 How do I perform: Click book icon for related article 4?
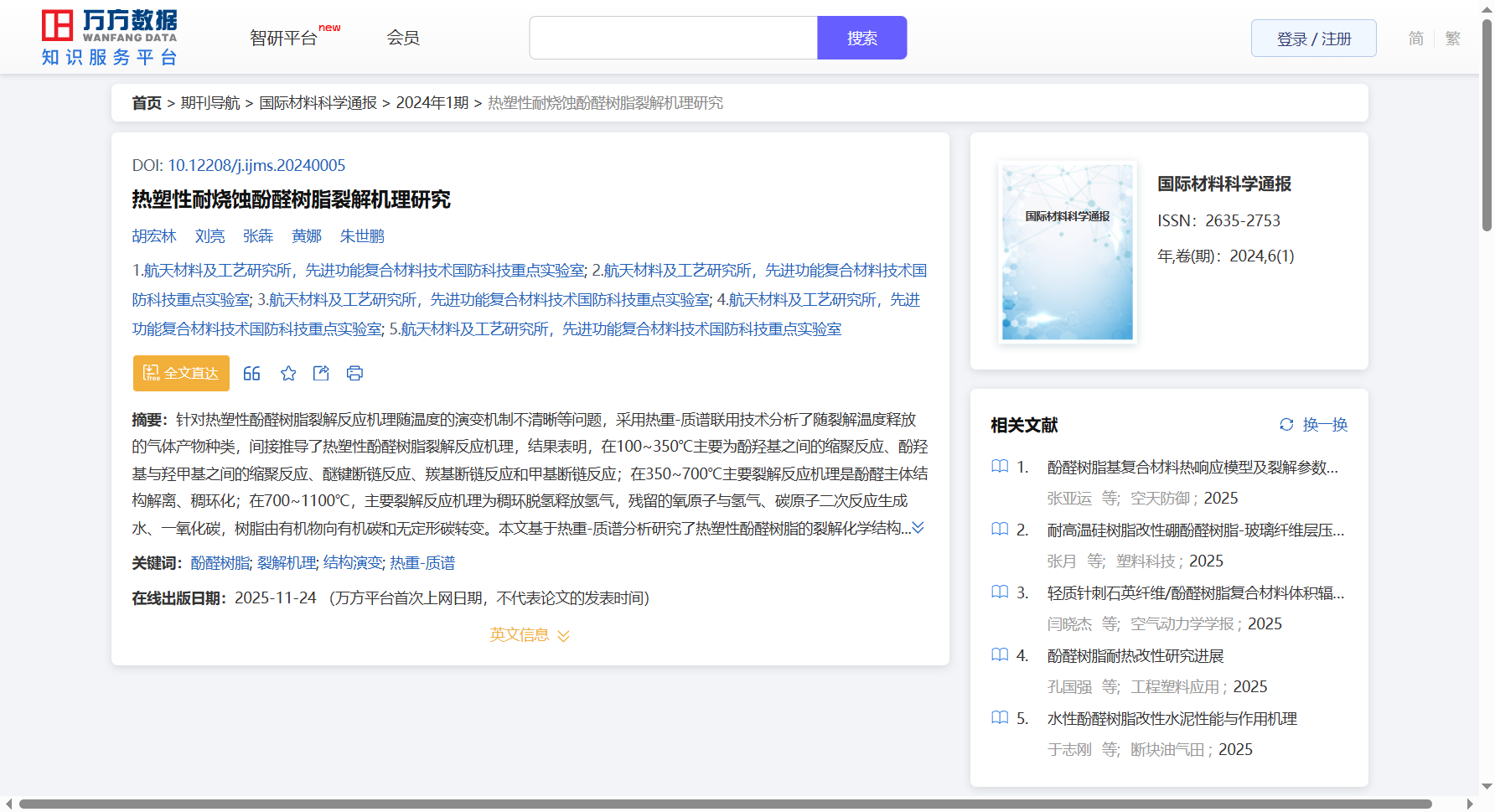tap(1000, 655)
